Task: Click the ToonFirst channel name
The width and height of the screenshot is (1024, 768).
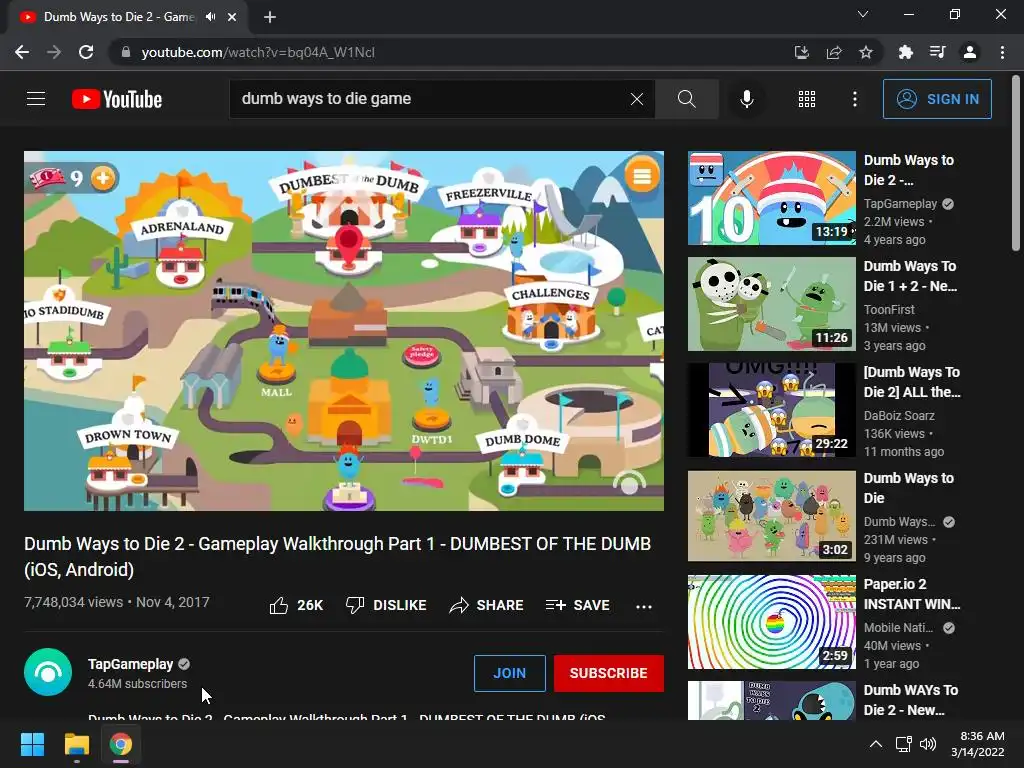Action: (x=889, y=310)
